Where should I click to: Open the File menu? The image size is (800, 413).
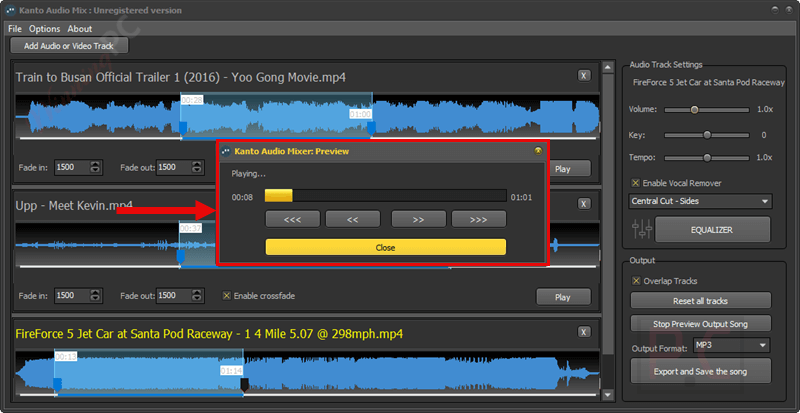click(15, 29)
